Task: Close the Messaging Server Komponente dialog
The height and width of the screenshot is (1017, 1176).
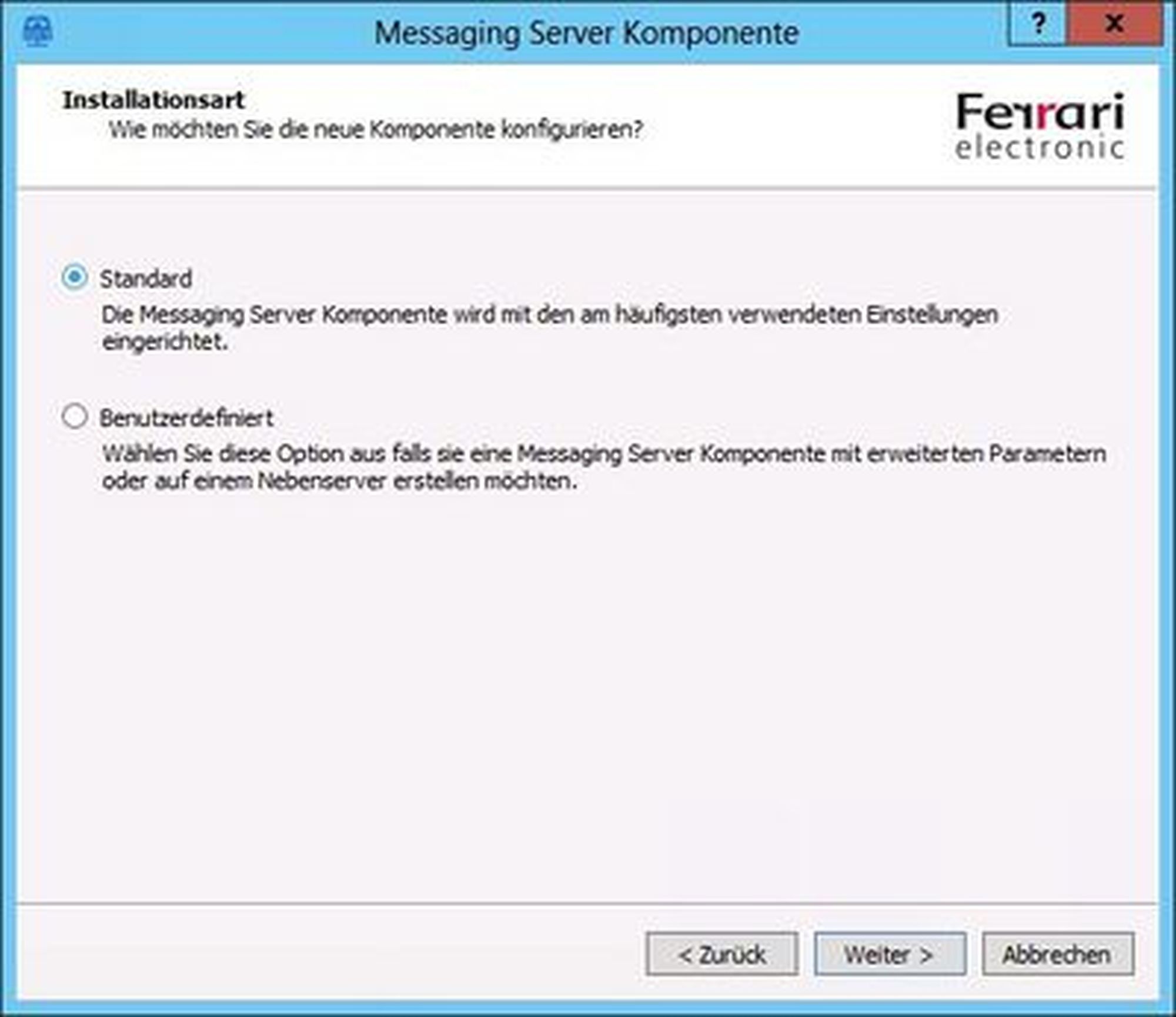Action: (1114, 24)
